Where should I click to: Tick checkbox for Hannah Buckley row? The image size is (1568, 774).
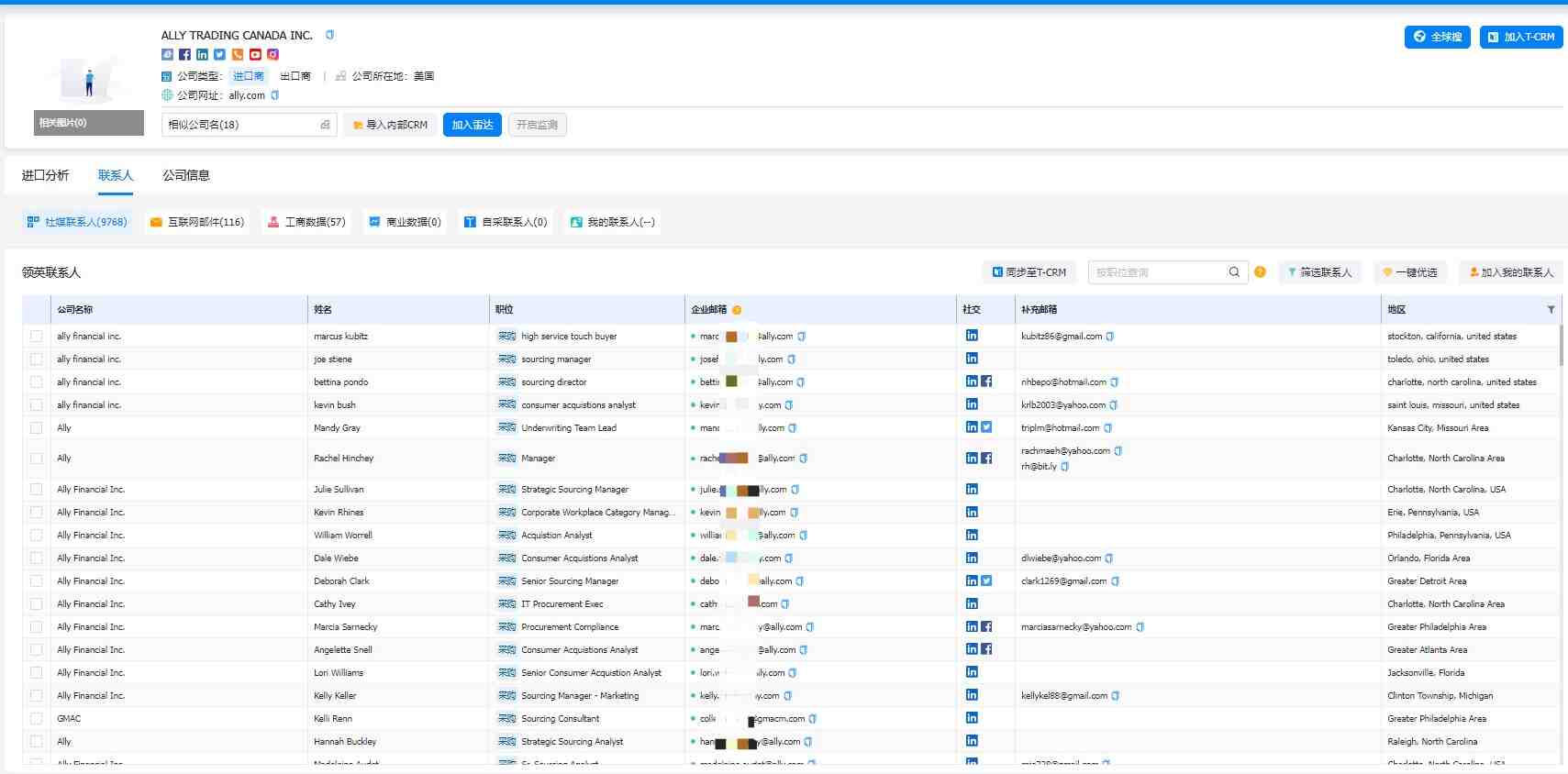37,742
